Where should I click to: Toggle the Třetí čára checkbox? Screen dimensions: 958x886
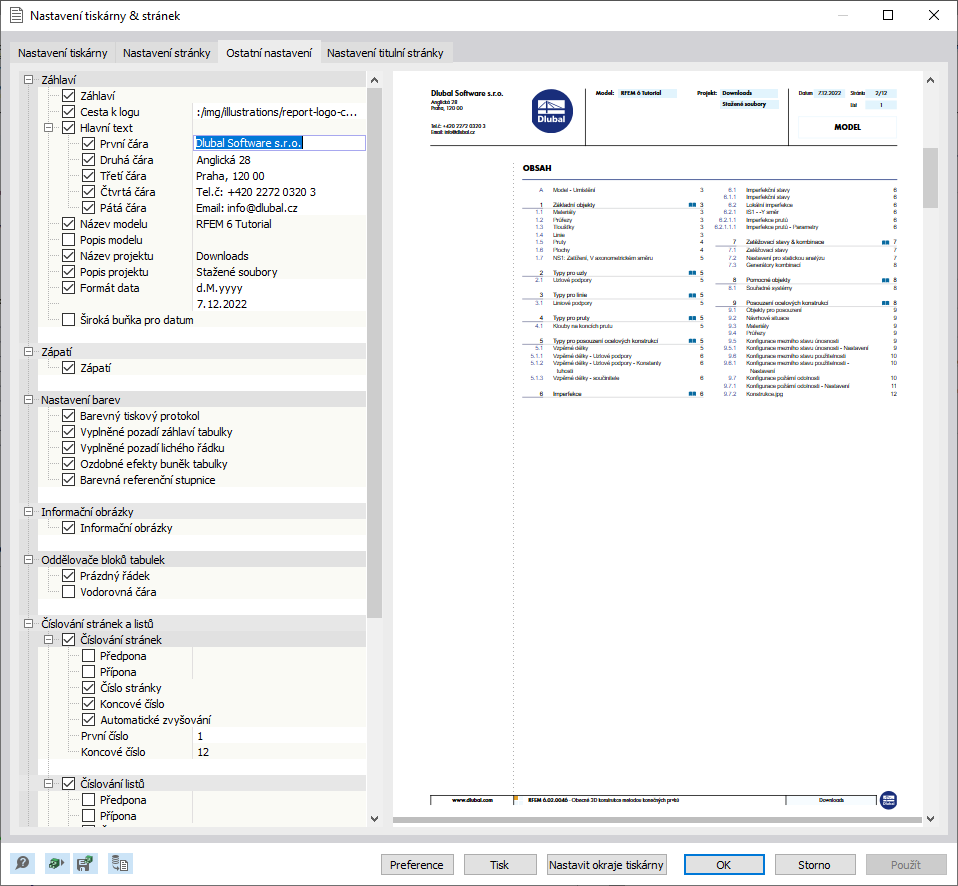click(89, 176)
